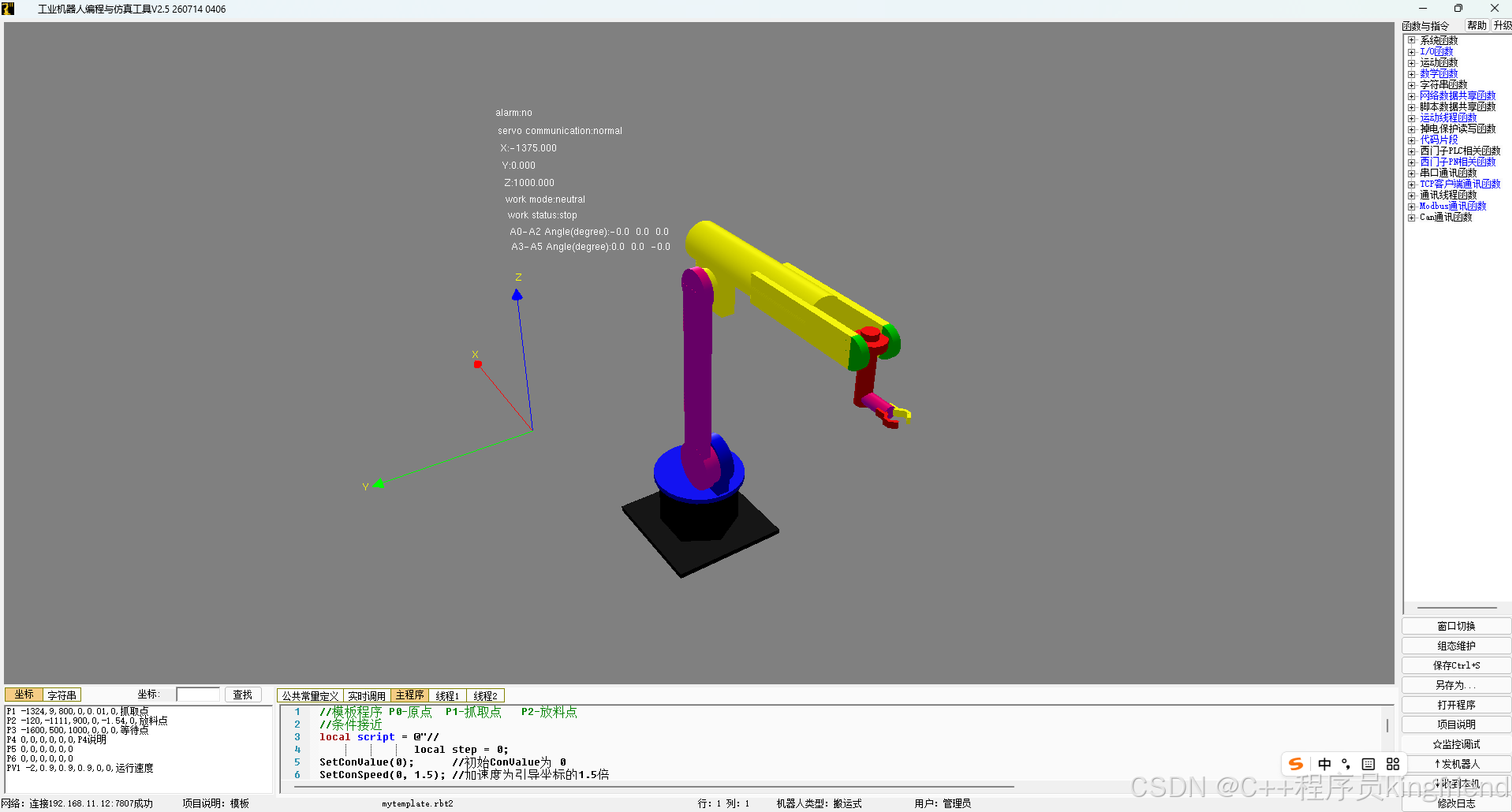Select the Modbus通讯函数 tree item
This screenshot has height=812, width=1512.
pyautogui.click(x=1453, y=206)
